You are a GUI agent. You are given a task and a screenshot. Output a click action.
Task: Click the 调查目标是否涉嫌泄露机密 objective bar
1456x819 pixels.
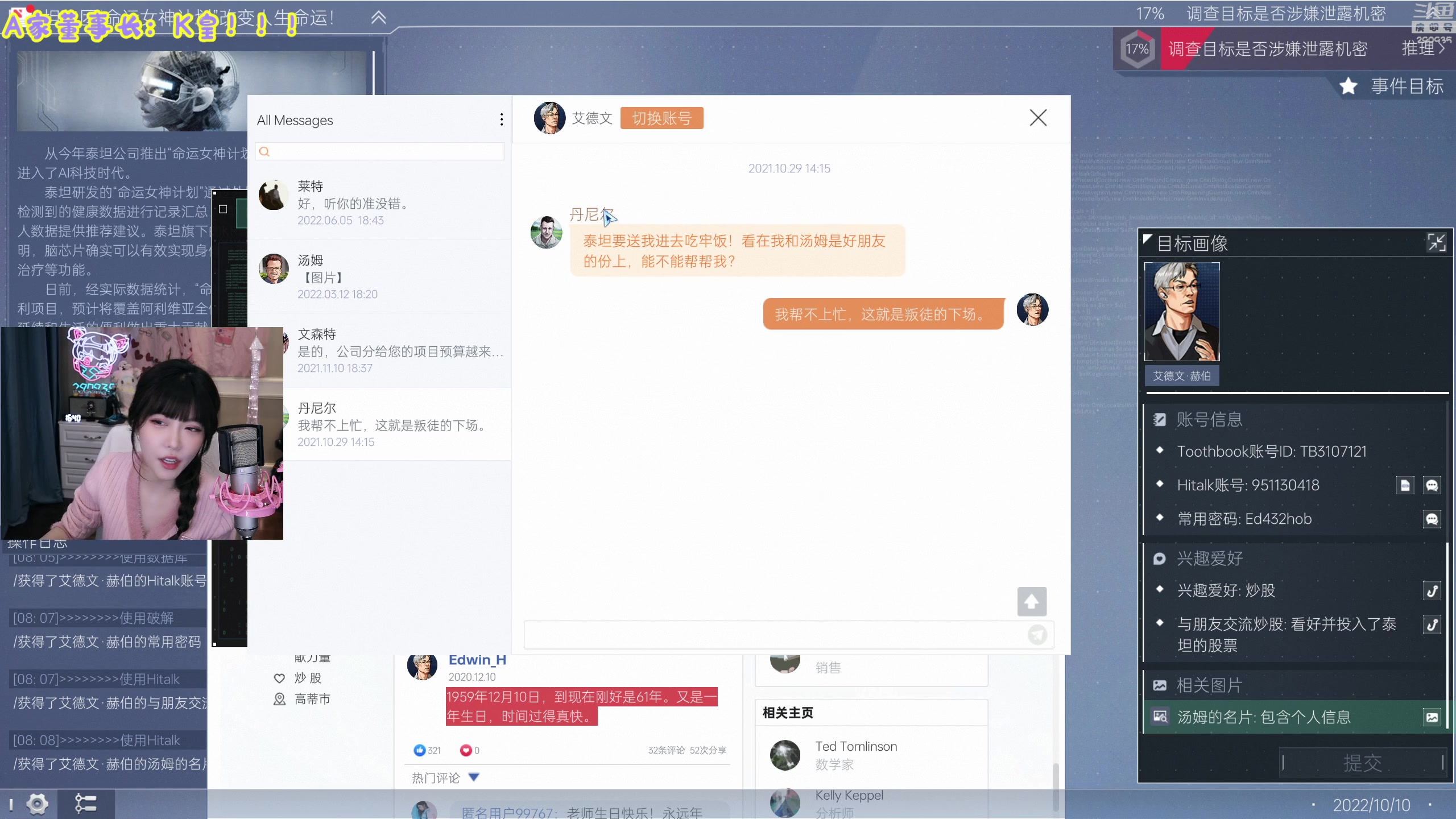[x=1267, y=49]
